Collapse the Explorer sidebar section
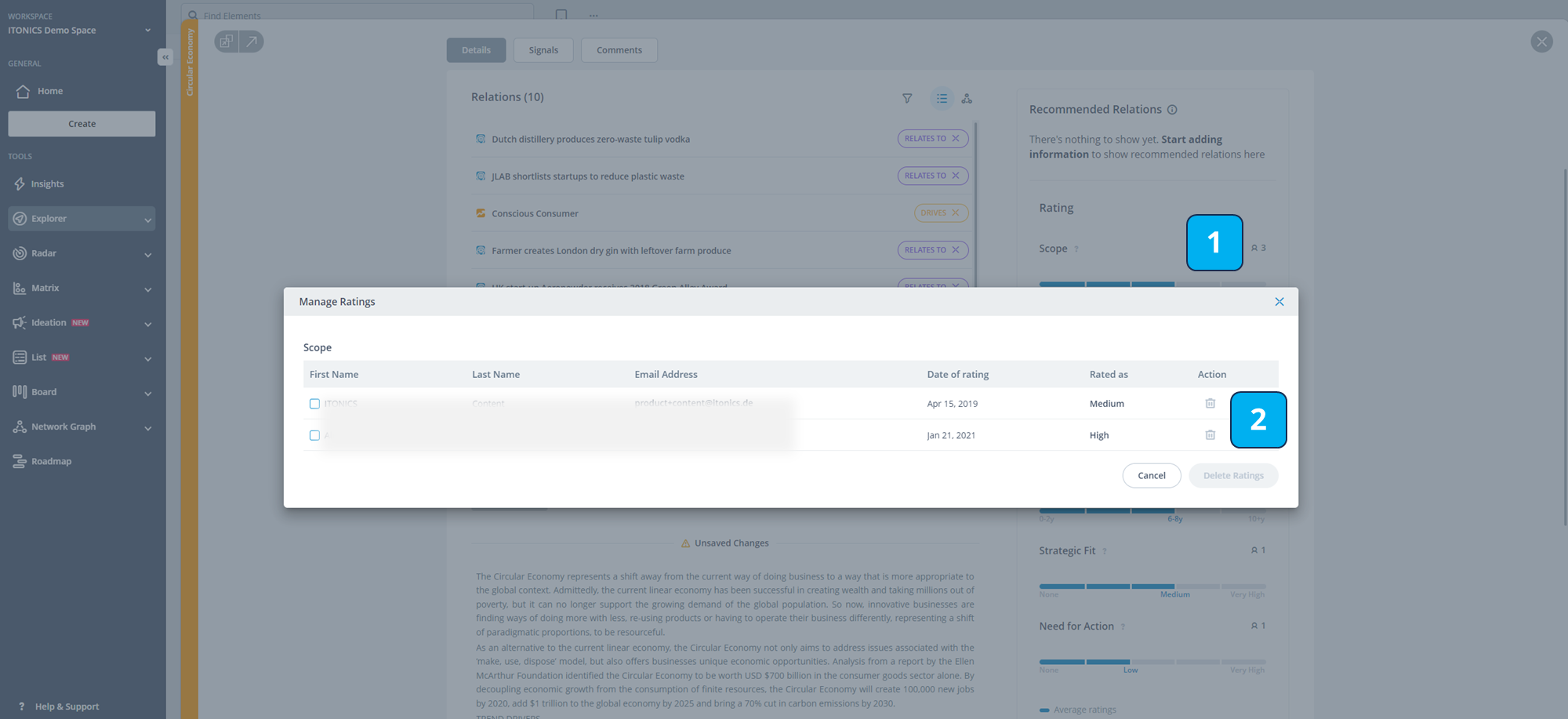The width and height of the screenshot is (1568, 719). 148,218
